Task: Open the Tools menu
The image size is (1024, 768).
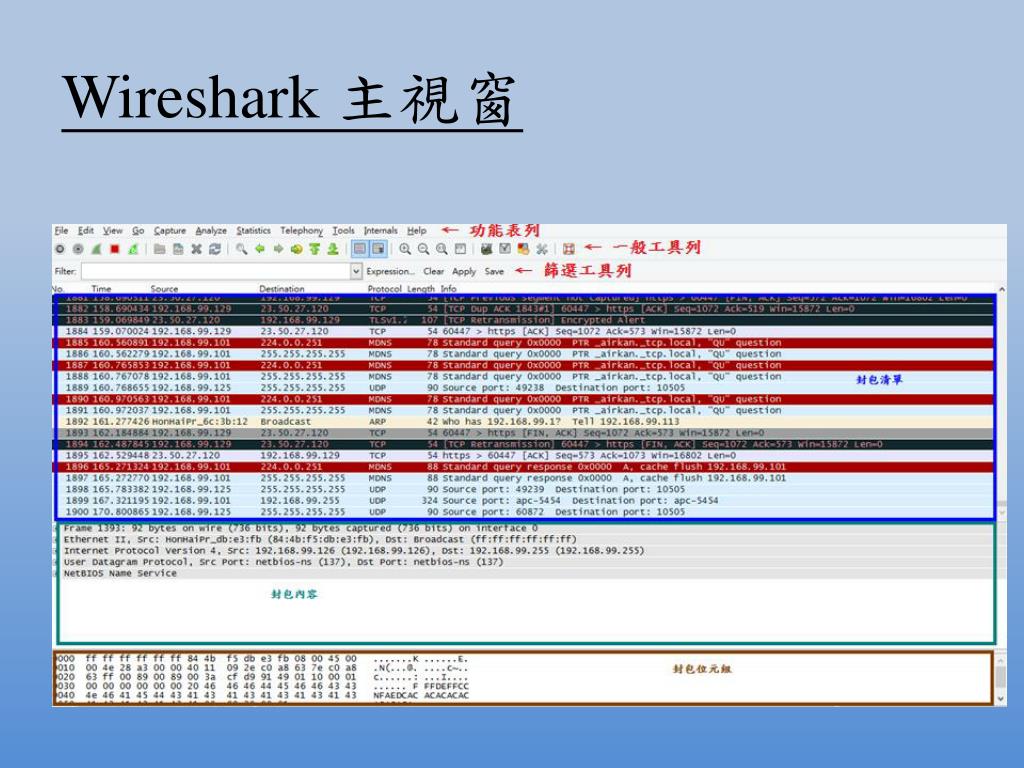Action: tap(344, 231)
